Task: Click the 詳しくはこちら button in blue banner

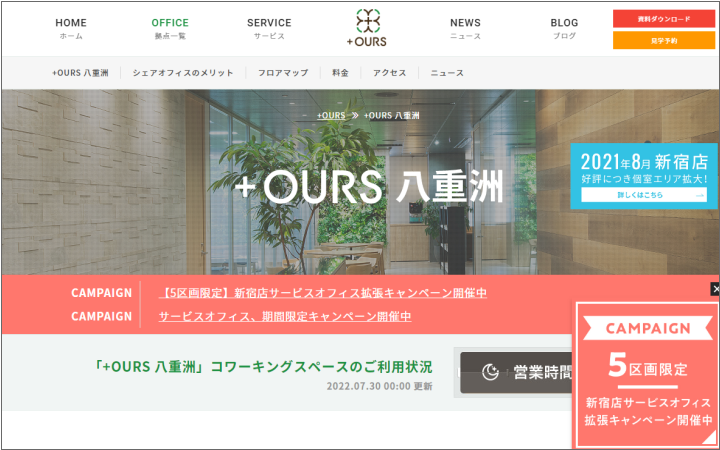Action: pyautogui.click(x=644, y=195)
